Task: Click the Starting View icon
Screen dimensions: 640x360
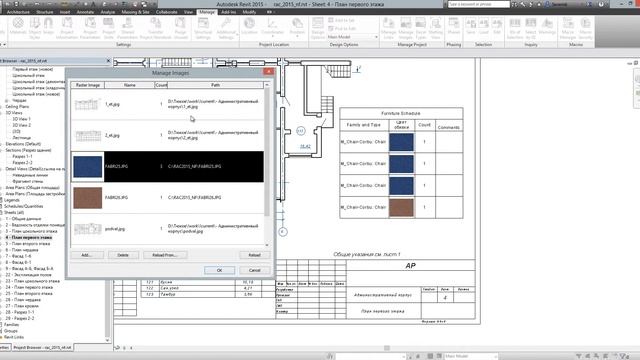Action: pos(436,27)
